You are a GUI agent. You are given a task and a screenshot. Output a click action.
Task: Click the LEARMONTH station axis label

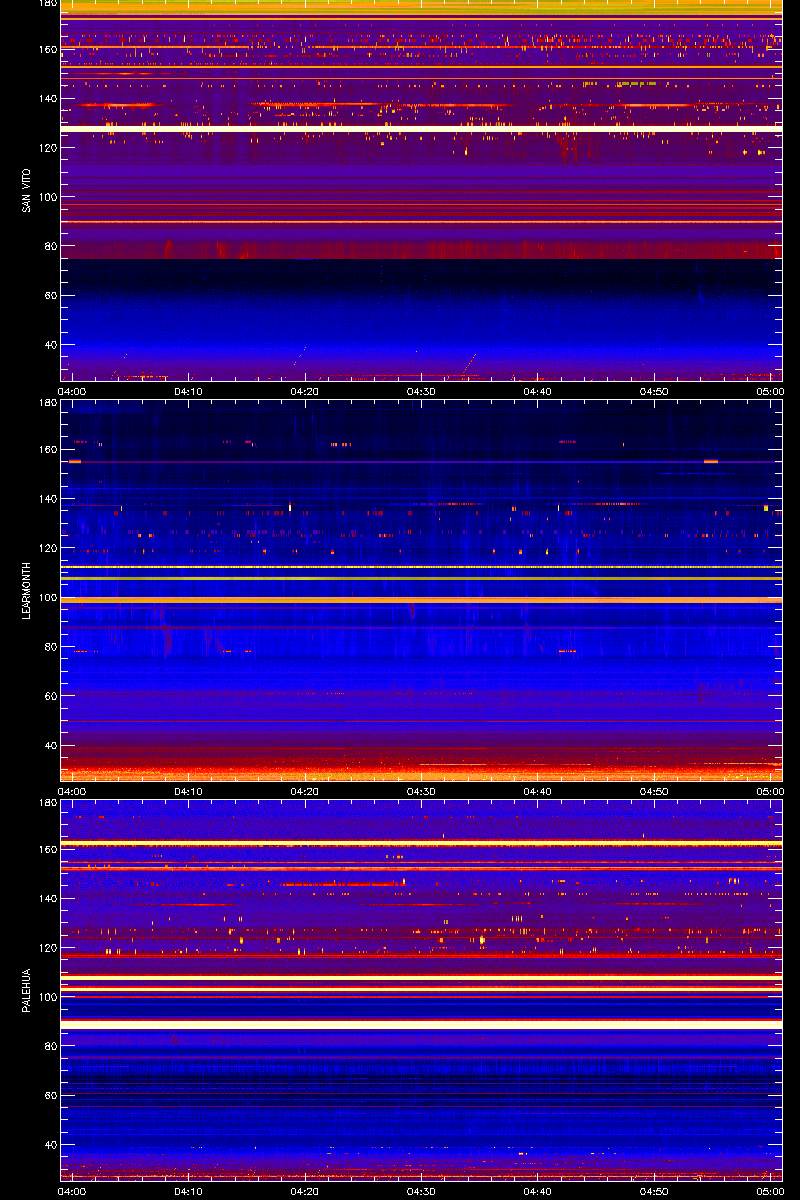(x=26, y=590)
